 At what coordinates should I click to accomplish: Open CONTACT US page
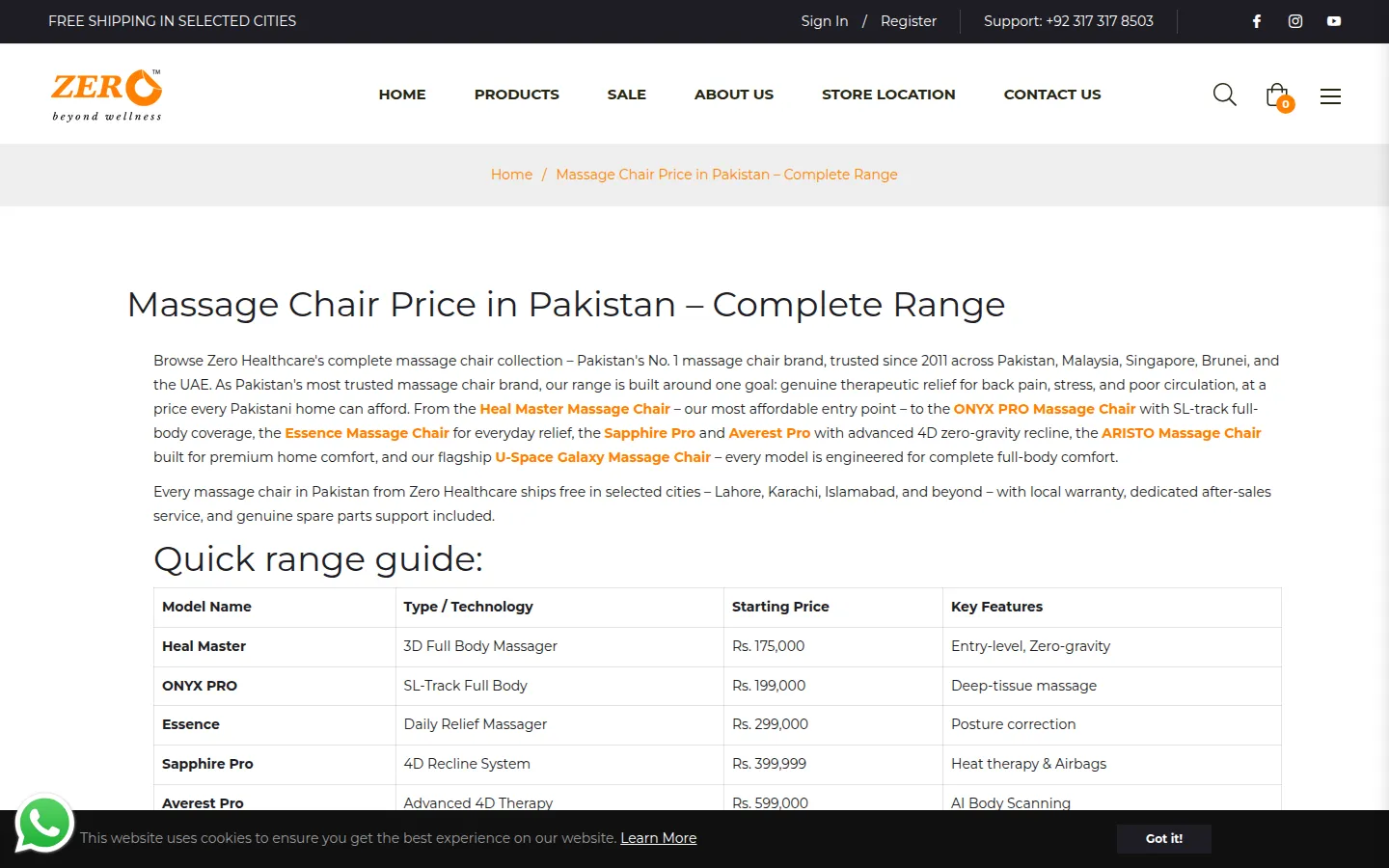[x=1052, y=95]
